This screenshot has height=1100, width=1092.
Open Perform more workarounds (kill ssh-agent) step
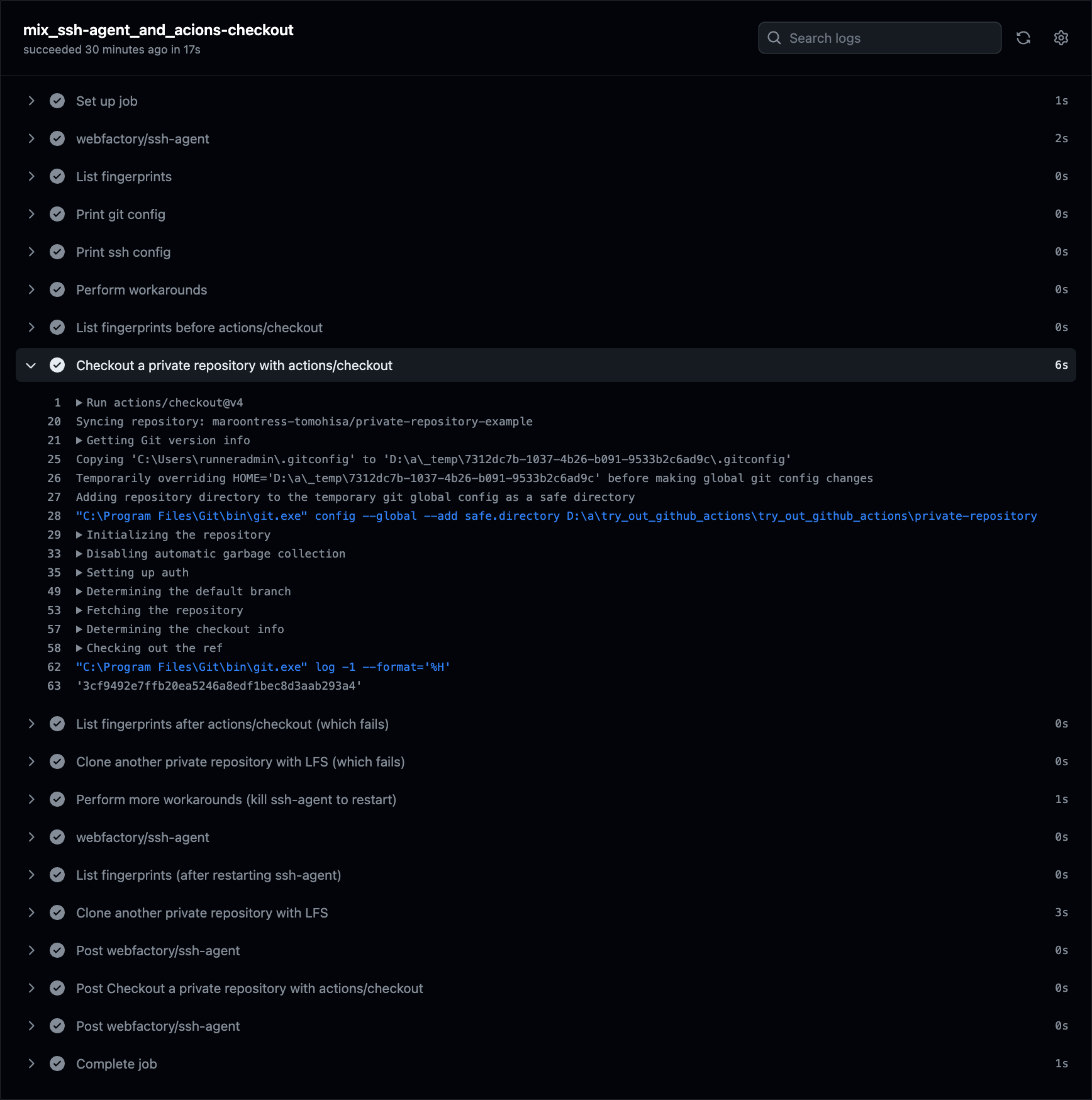tap(31, 799)
